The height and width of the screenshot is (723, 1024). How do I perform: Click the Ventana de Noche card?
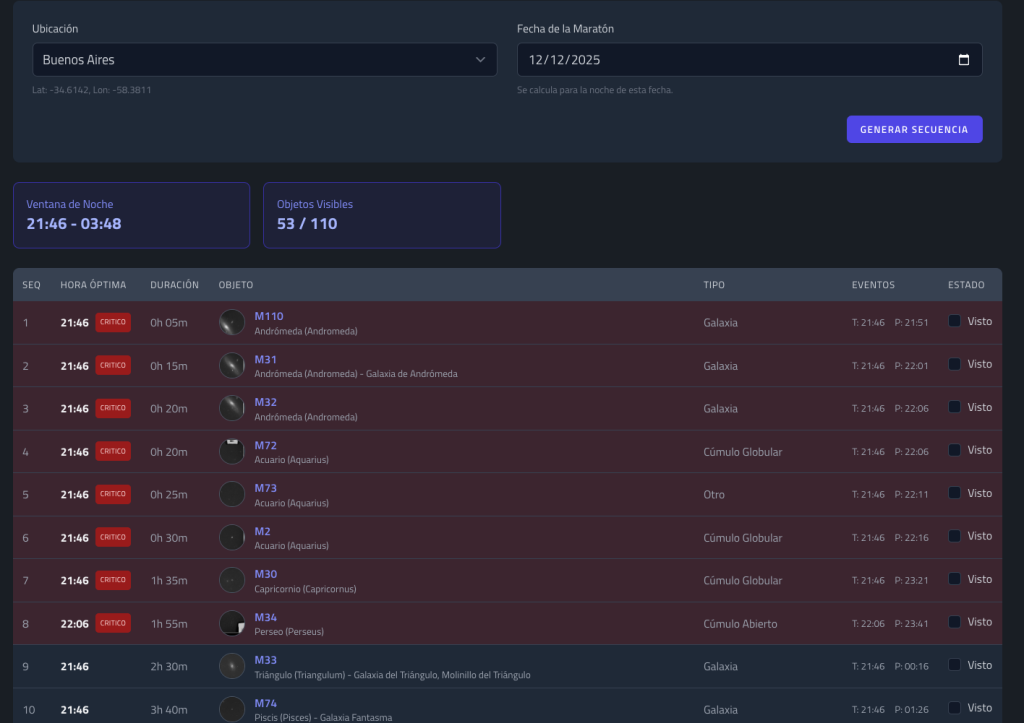click(x=131, y=216)
